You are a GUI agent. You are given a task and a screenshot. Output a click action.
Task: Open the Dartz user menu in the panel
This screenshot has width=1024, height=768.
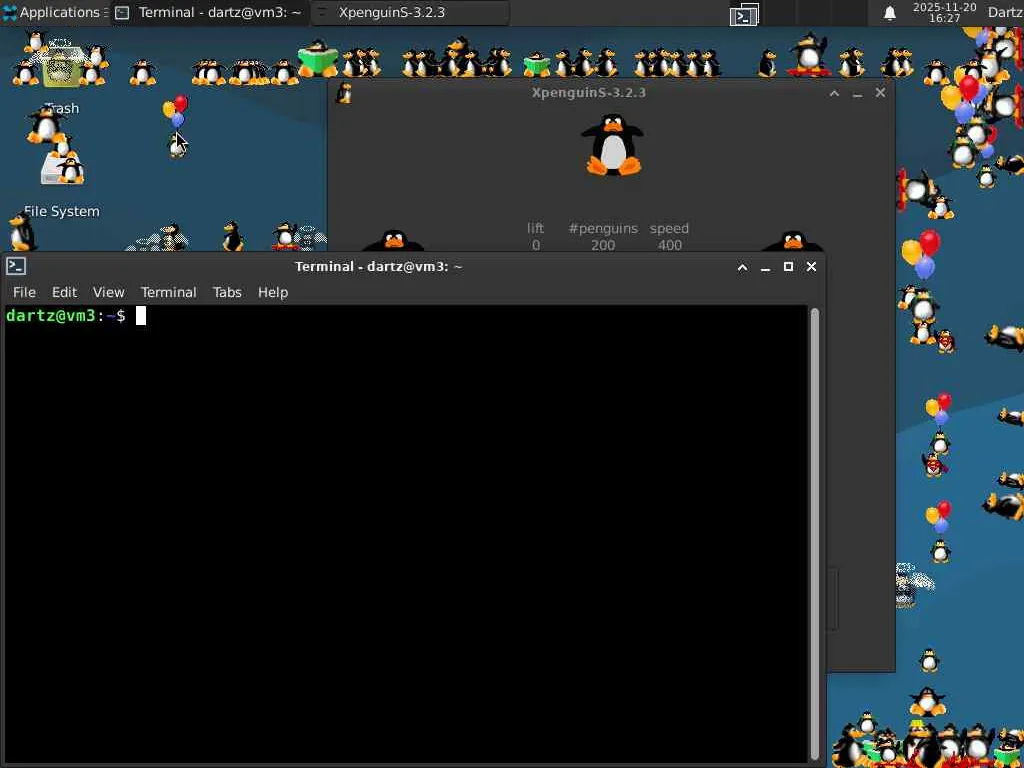pyautogui.click(x=1005, y=12)
